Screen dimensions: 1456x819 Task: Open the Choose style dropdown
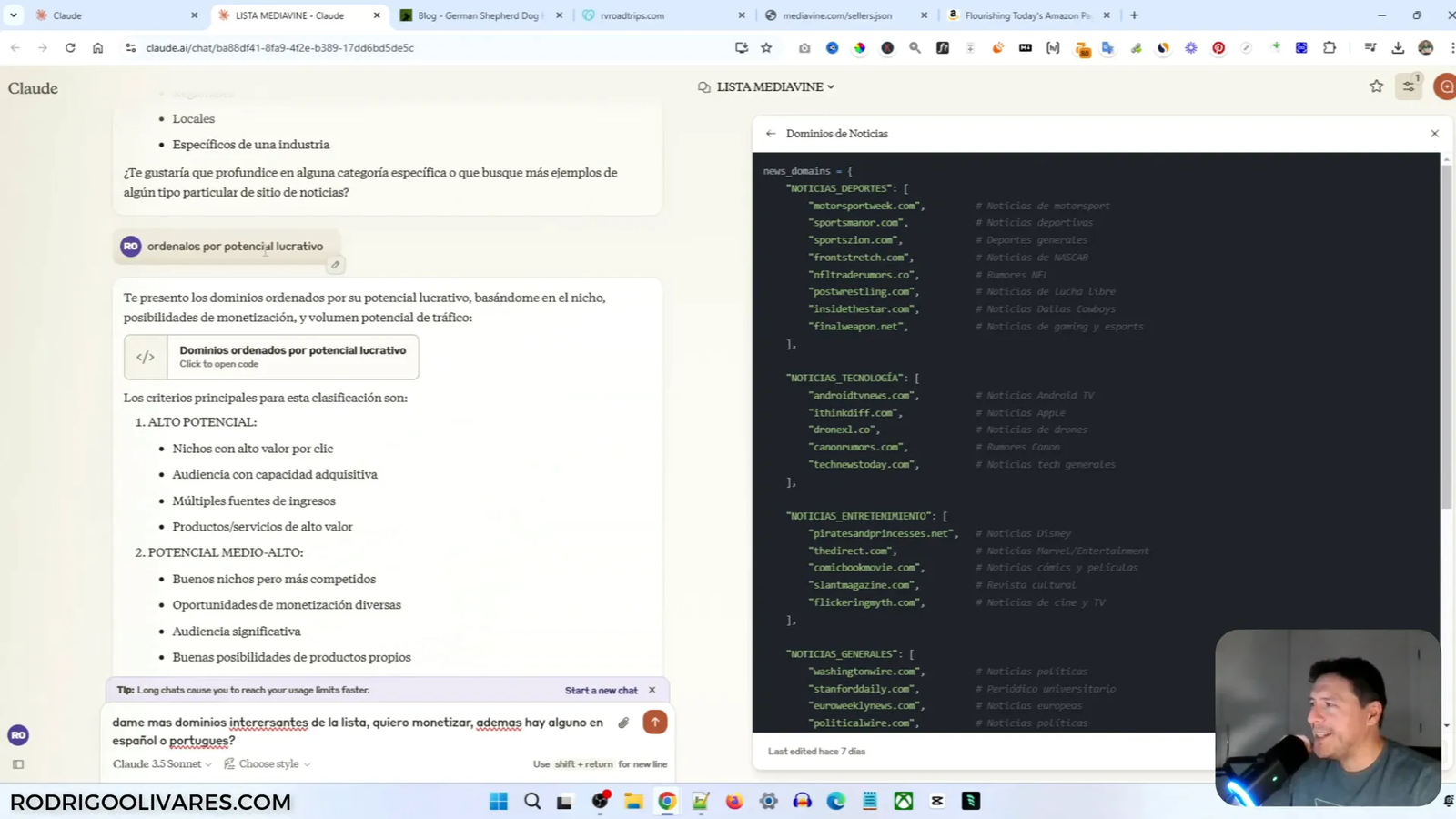(x=268, y=763)
